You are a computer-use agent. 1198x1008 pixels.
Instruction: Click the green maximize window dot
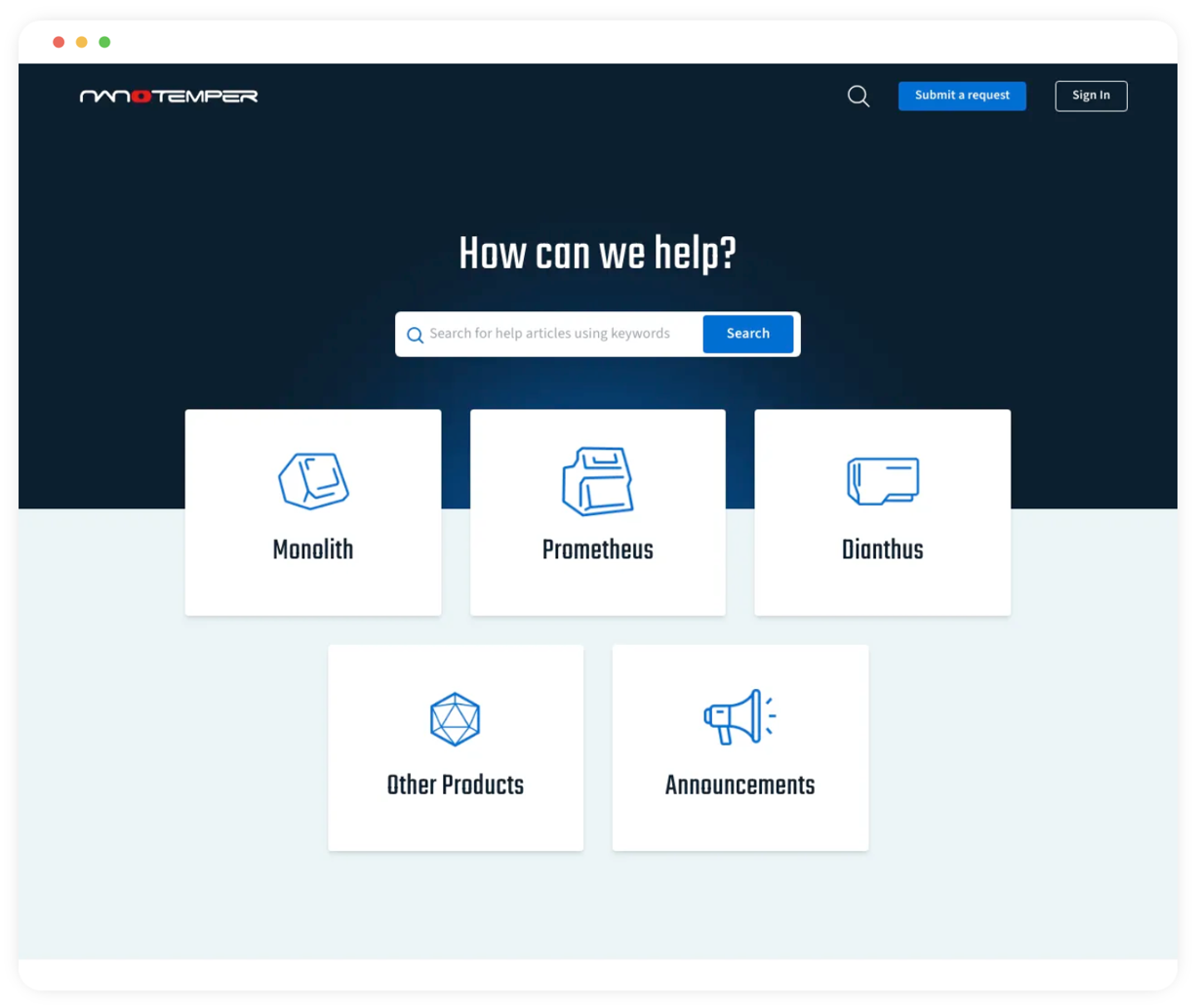point(104,42)
